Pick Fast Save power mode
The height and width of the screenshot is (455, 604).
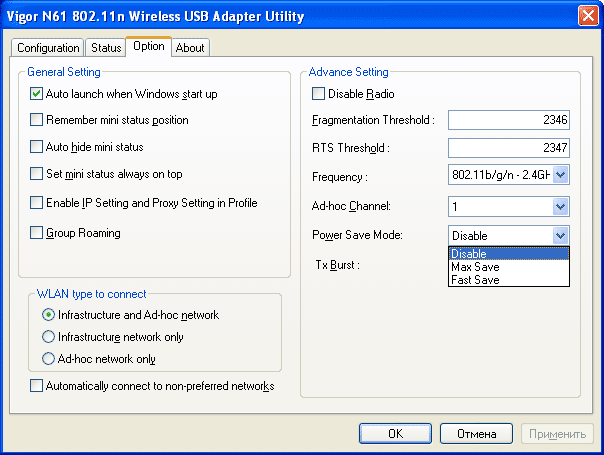508,280
